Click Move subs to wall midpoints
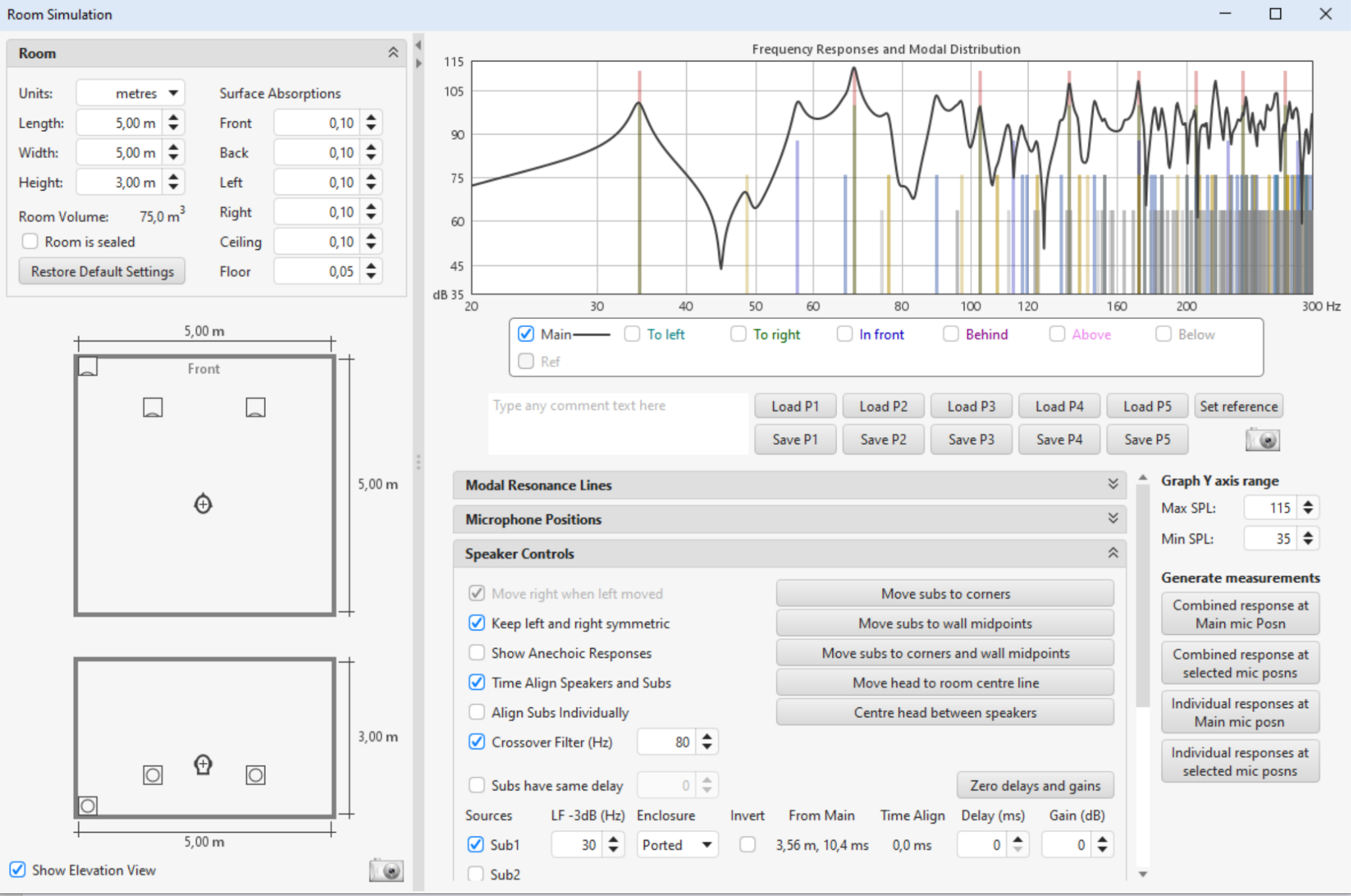 coord(945,623)
